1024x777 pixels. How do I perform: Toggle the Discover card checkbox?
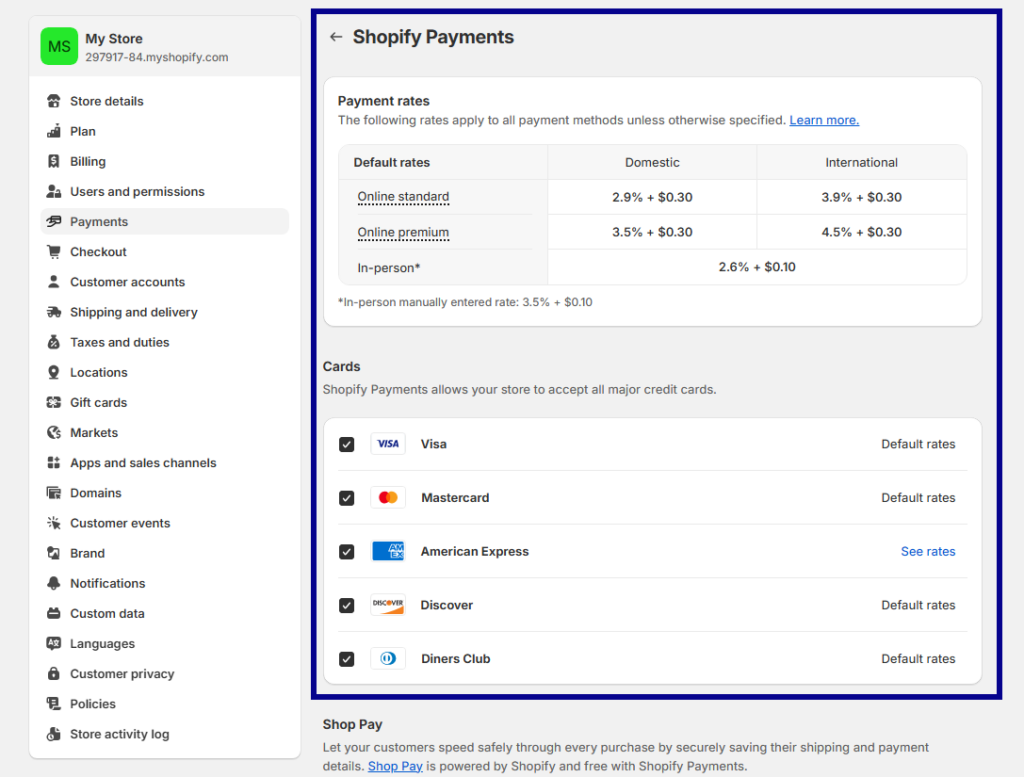pos(347,605)
